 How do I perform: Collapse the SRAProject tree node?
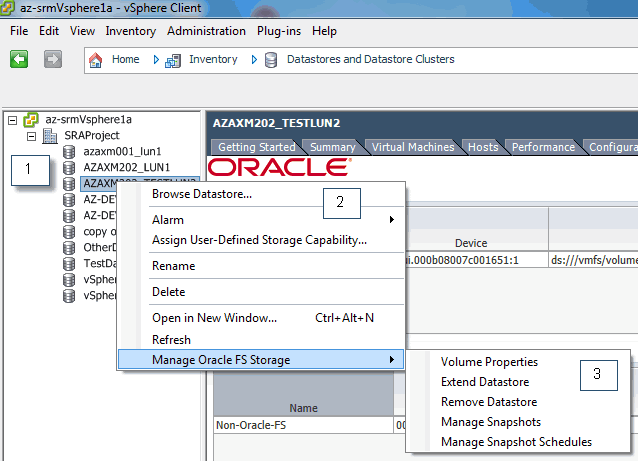(x=31, y=136)
